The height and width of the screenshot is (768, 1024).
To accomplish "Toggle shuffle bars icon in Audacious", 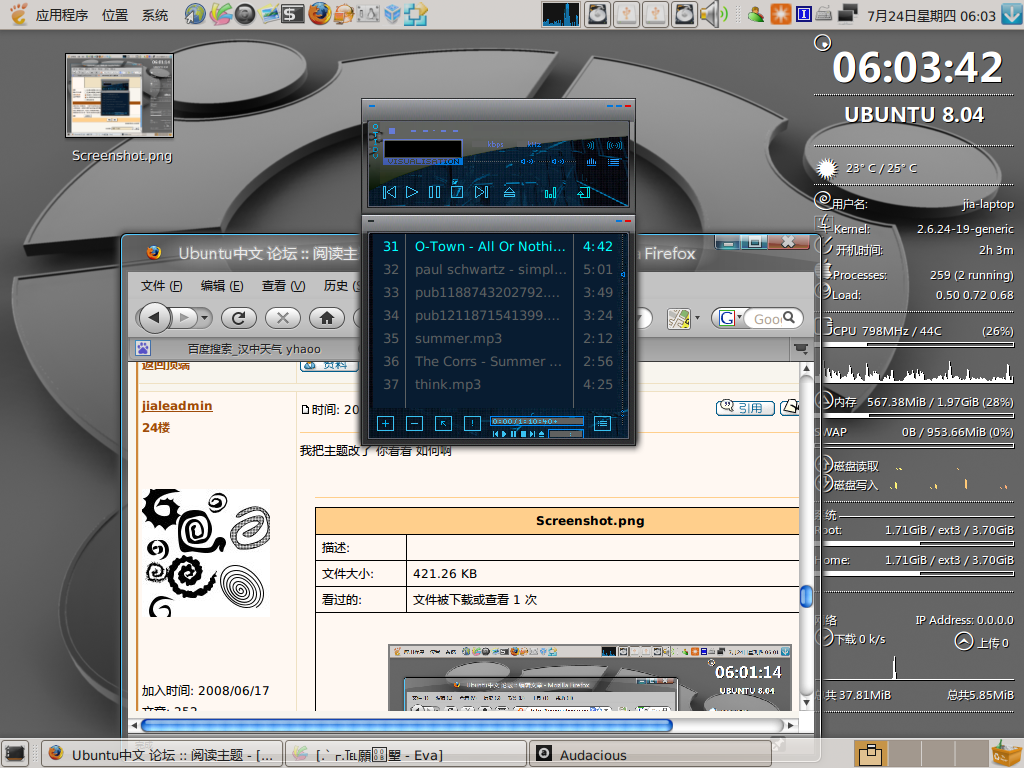I will 551,192.
